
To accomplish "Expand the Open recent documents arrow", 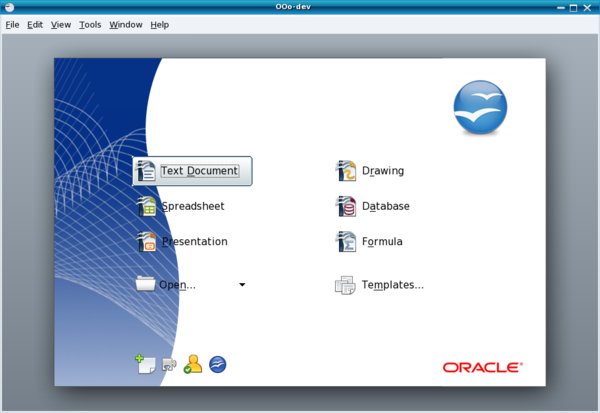I will 242,284.
